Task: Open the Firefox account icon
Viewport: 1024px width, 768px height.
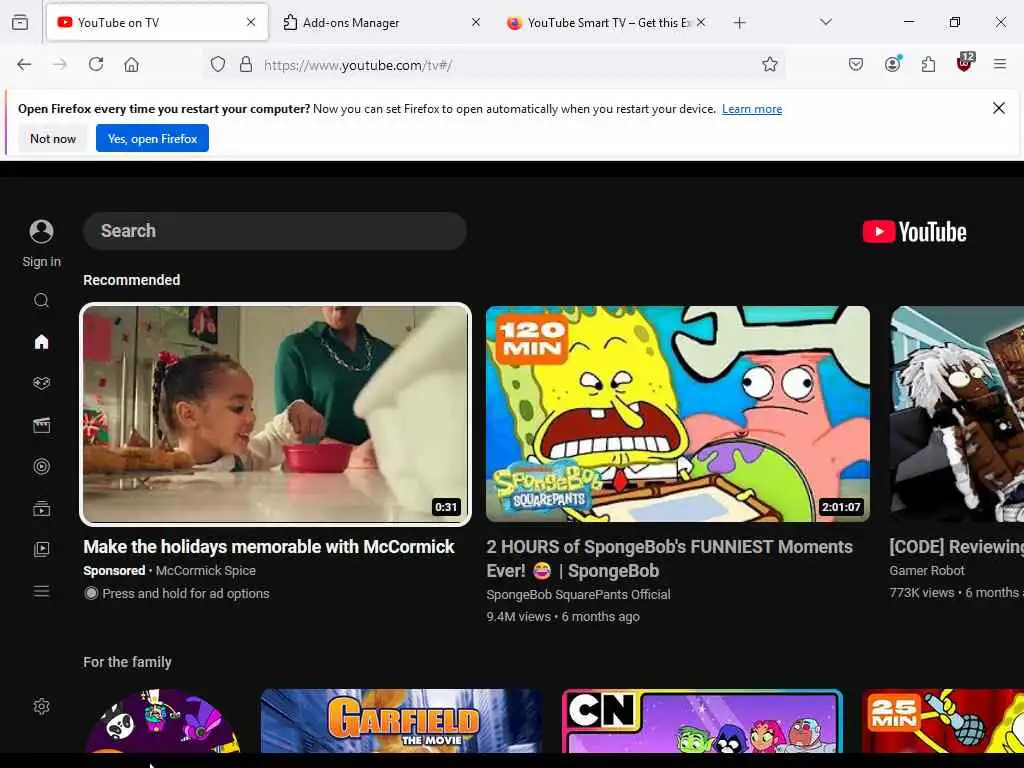Action: 893,64
